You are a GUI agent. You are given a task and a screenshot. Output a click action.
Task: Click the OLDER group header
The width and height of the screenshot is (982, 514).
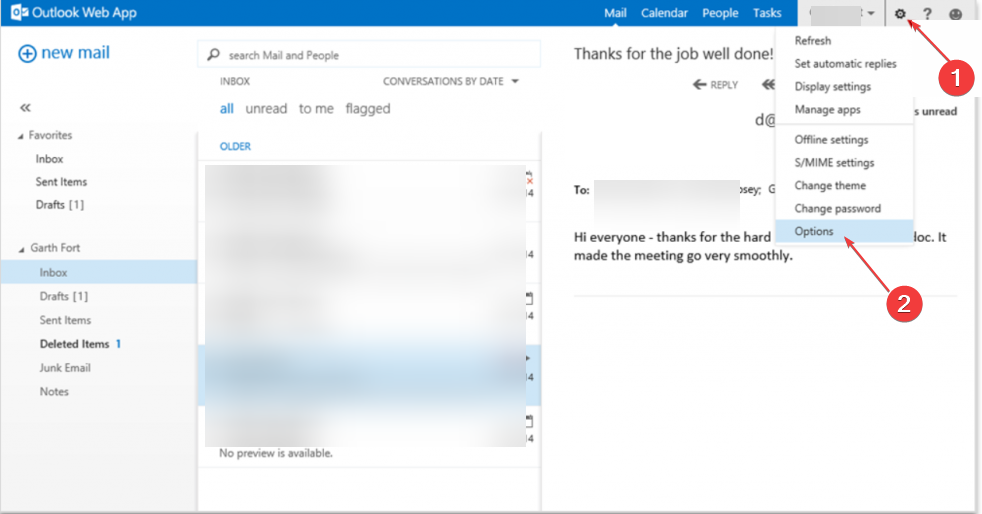click(235, 146)
